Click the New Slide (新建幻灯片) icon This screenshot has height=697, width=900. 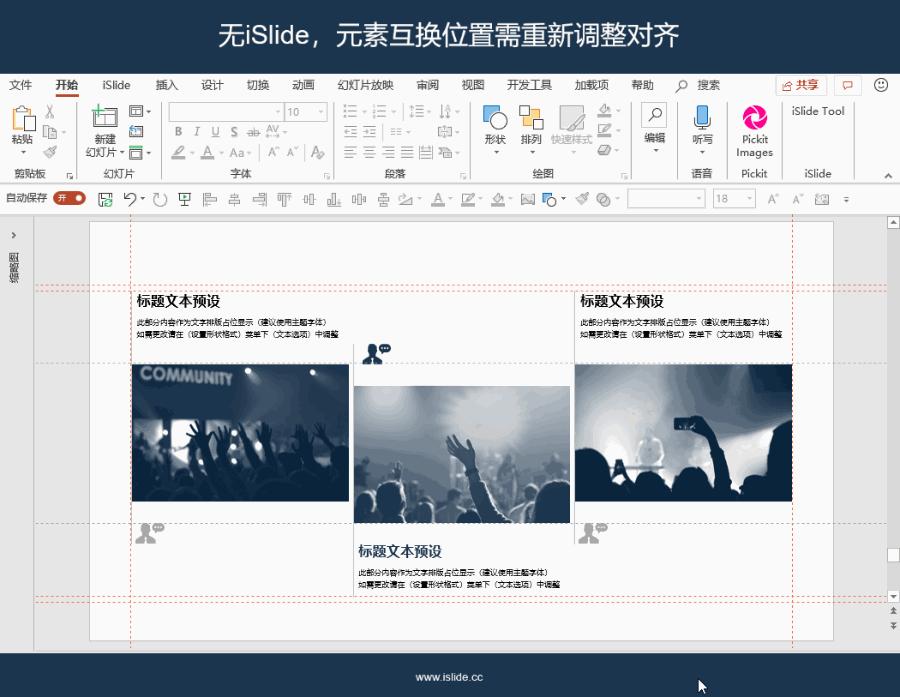pyautogui.click(x=105, y=117)
